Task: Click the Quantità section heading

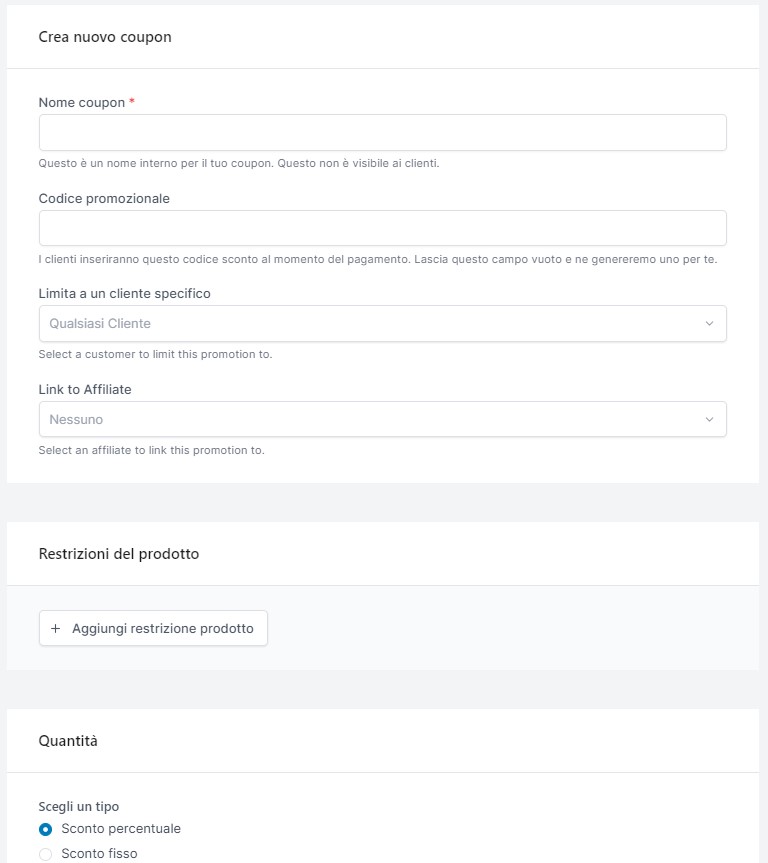Action: (68, 741)
